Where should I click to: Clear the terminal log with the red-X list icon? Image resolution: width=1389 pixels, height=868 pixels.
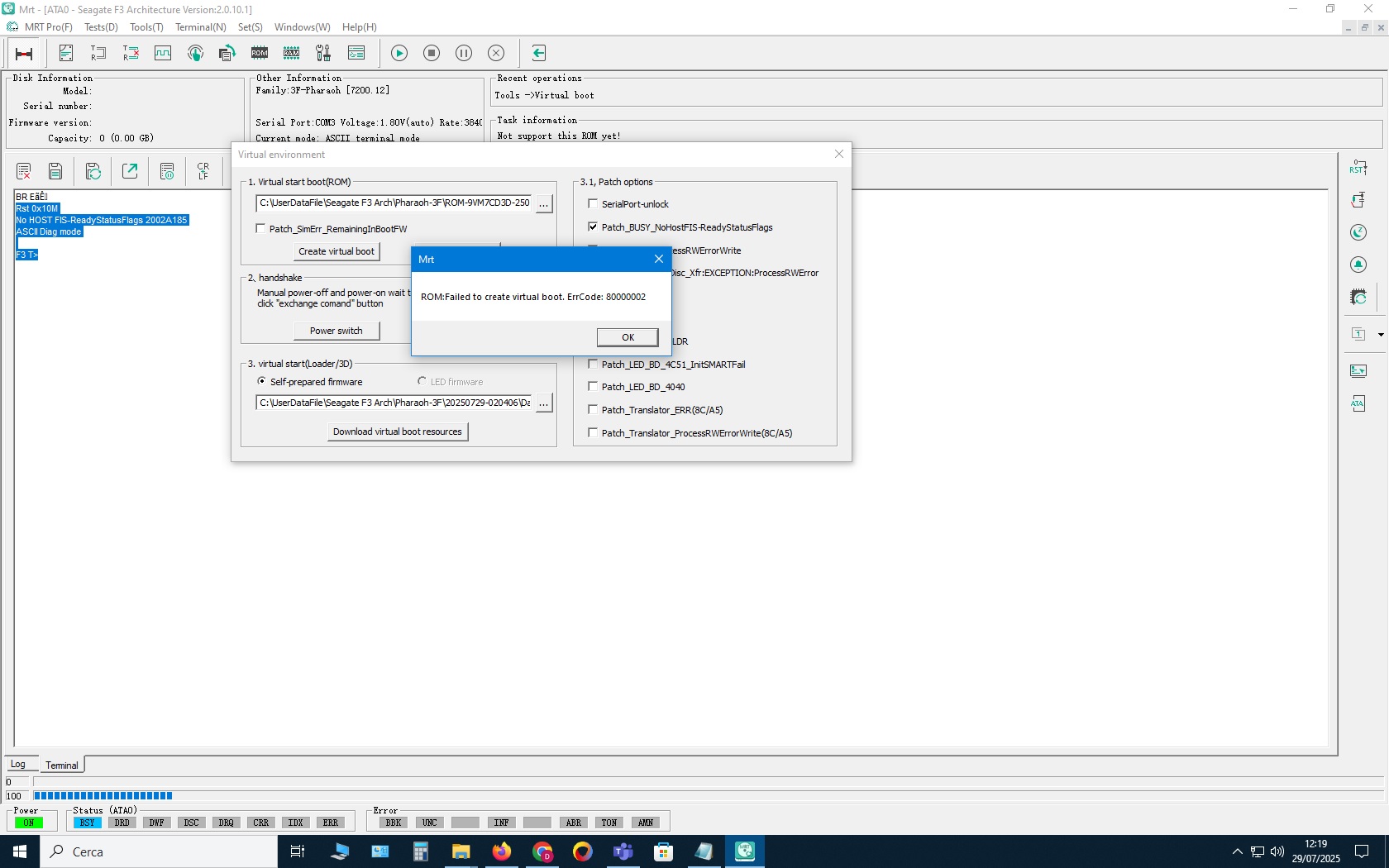tap(23, 171)
